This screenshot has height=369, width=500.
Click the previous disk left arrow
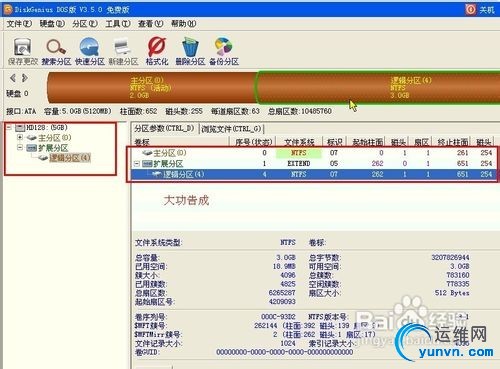click(x=13, y=78)
